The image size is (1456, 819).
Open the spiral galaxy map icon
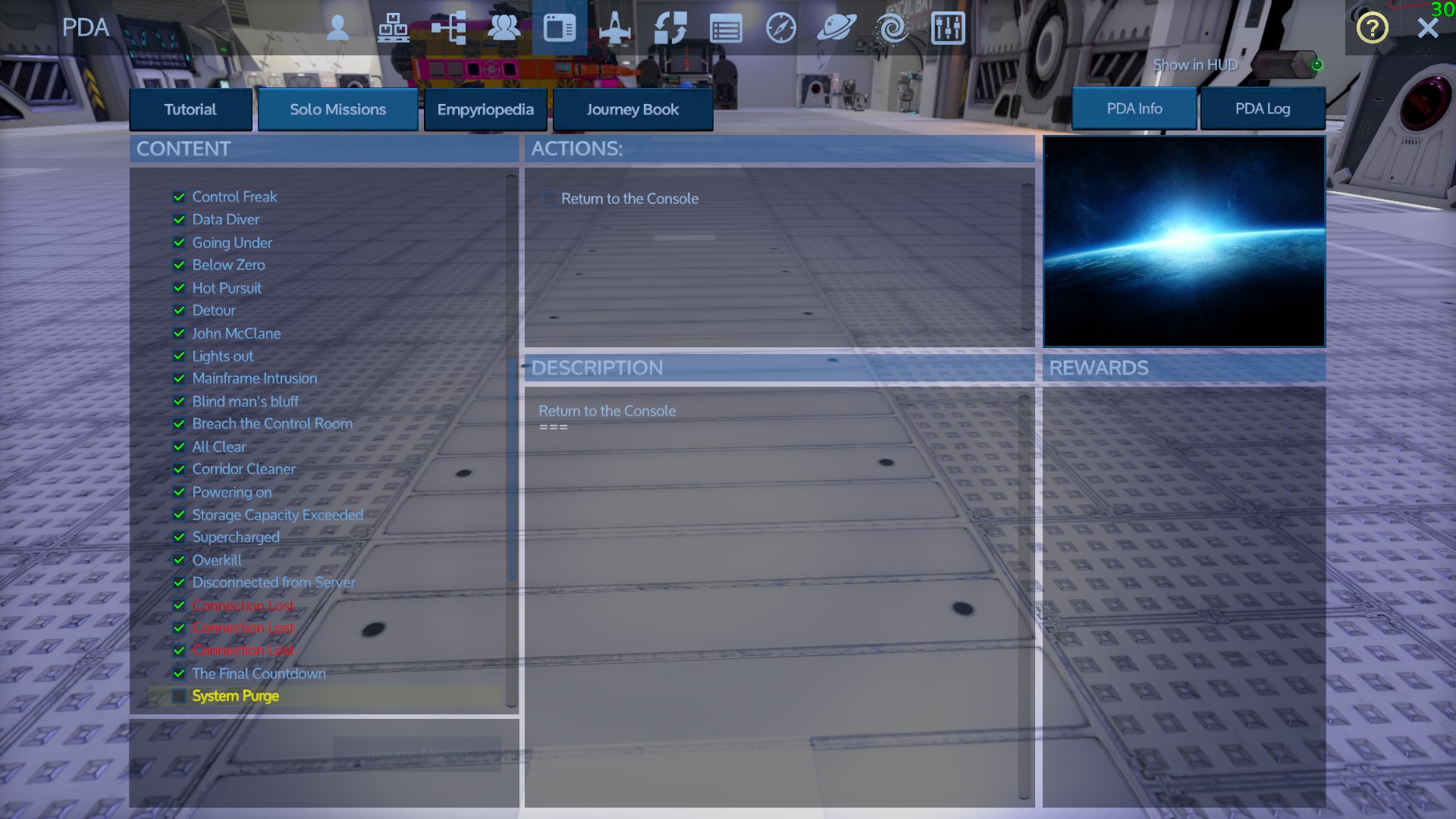(892, 28)
